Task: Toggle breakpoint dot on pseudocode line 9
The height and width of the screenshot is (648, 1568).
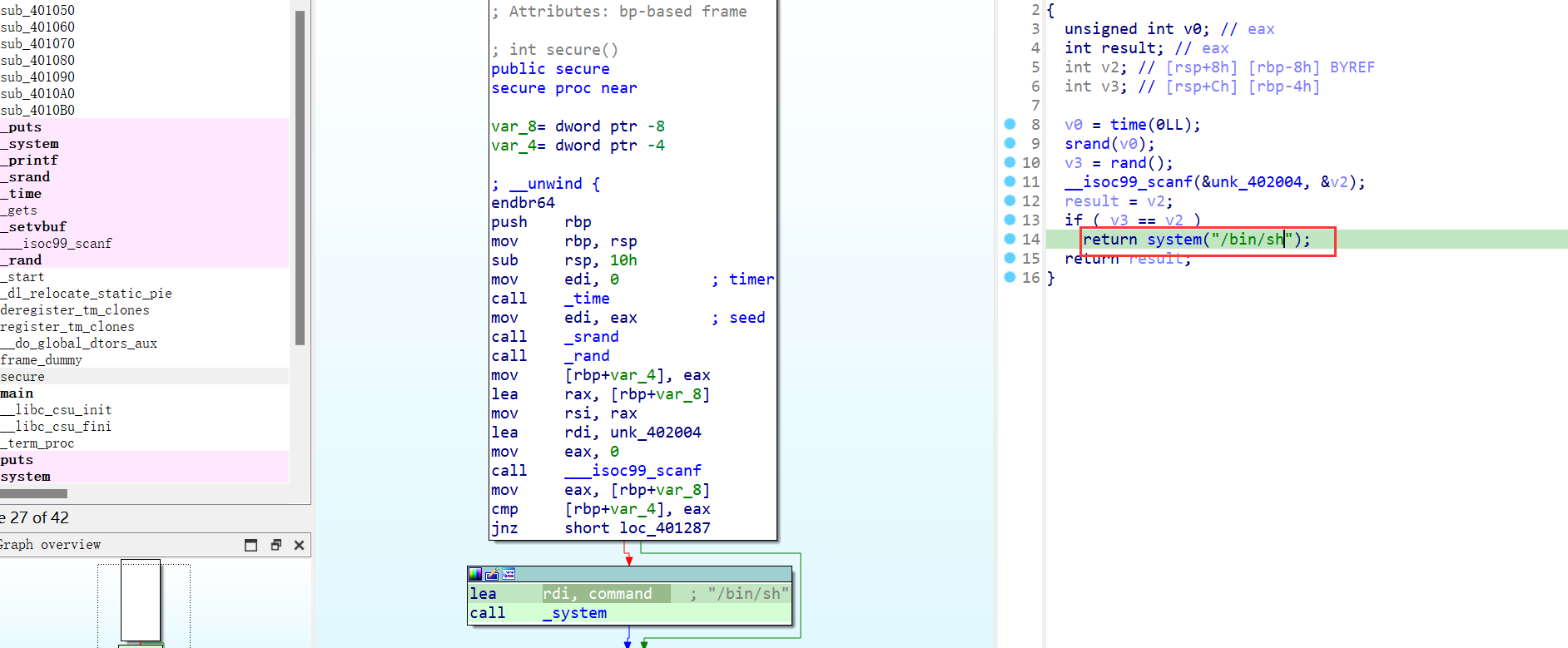Action: coord(1010,143)
